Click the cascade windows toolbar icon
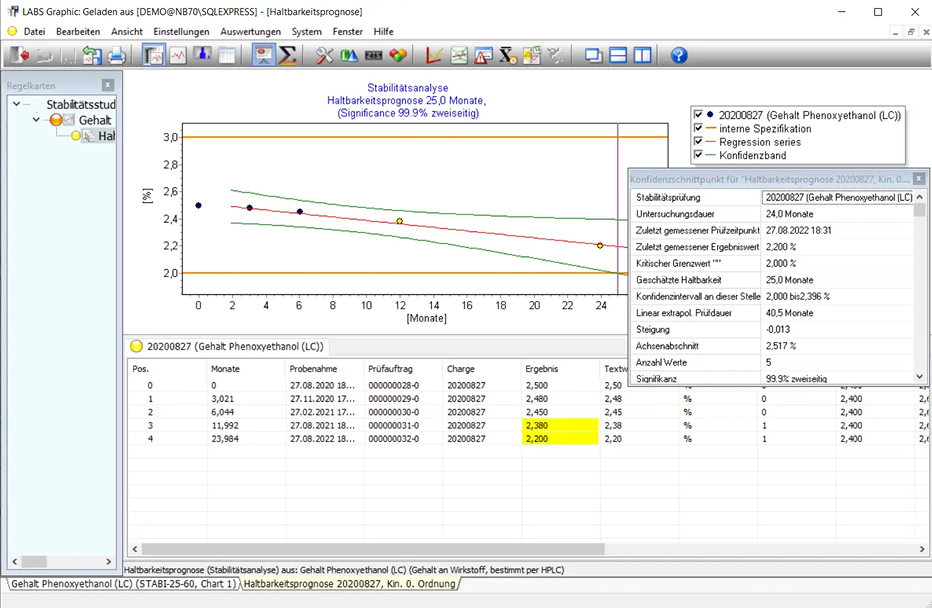The height and width of the screenshot is (608, 932). [x=594, y=55]
